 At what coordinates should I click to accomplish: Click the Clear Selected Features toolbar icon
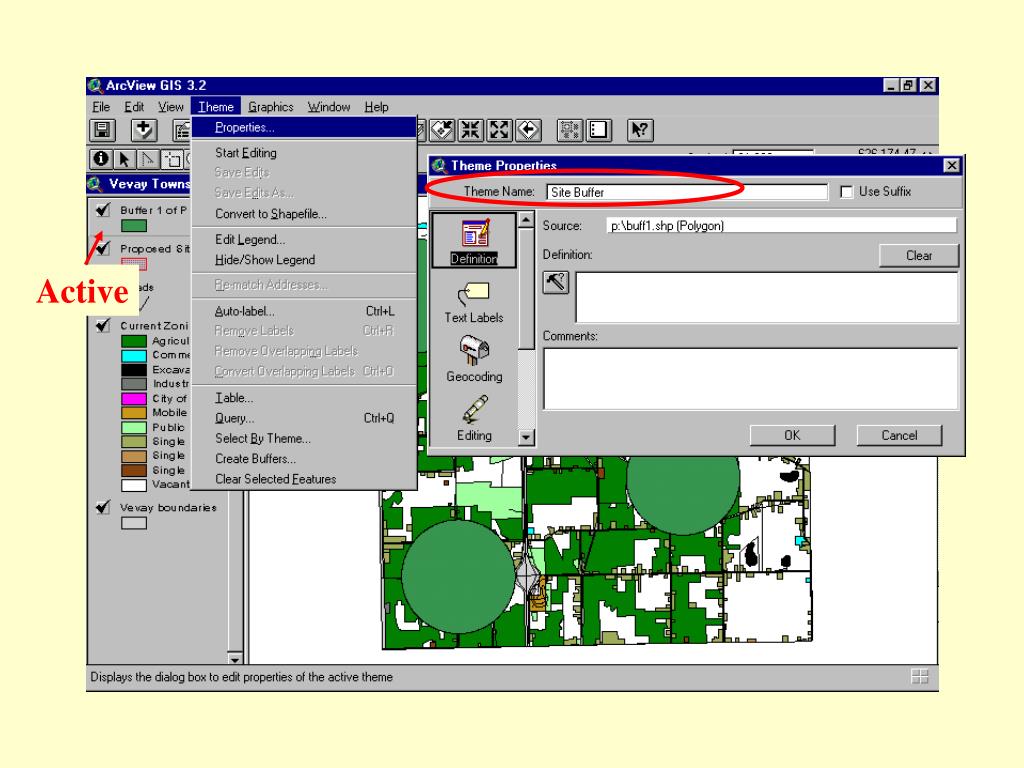598,131
